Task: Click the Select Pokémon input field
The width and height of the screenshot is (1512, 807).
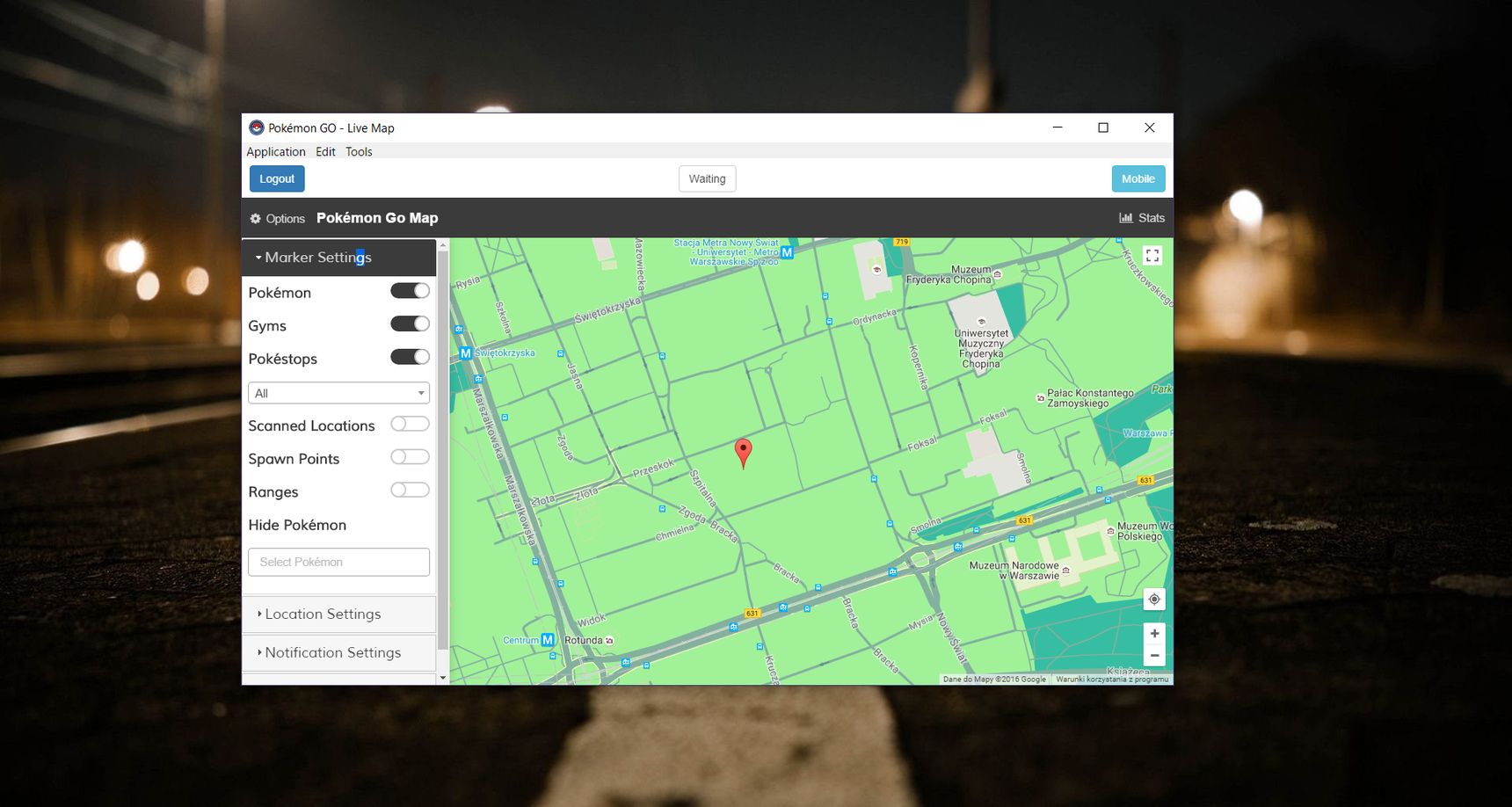Action: [338, 562]
